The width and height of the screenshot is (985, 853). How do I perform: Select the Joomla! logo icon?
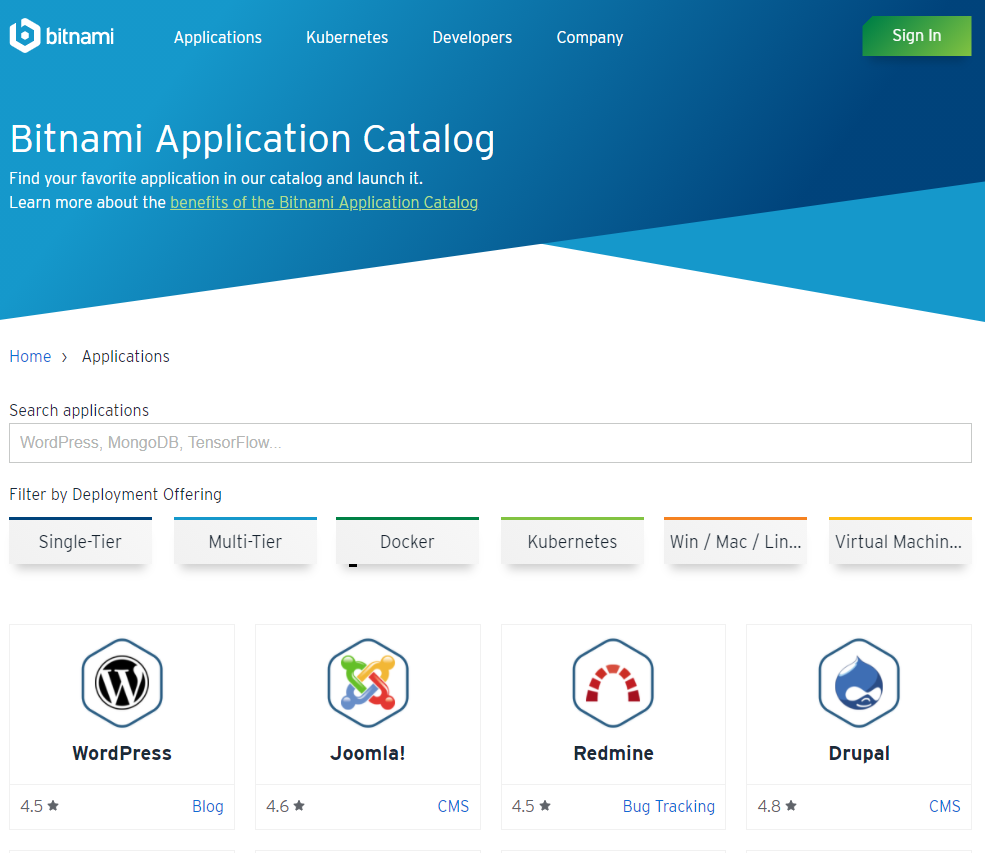click(x=368, y=683)
